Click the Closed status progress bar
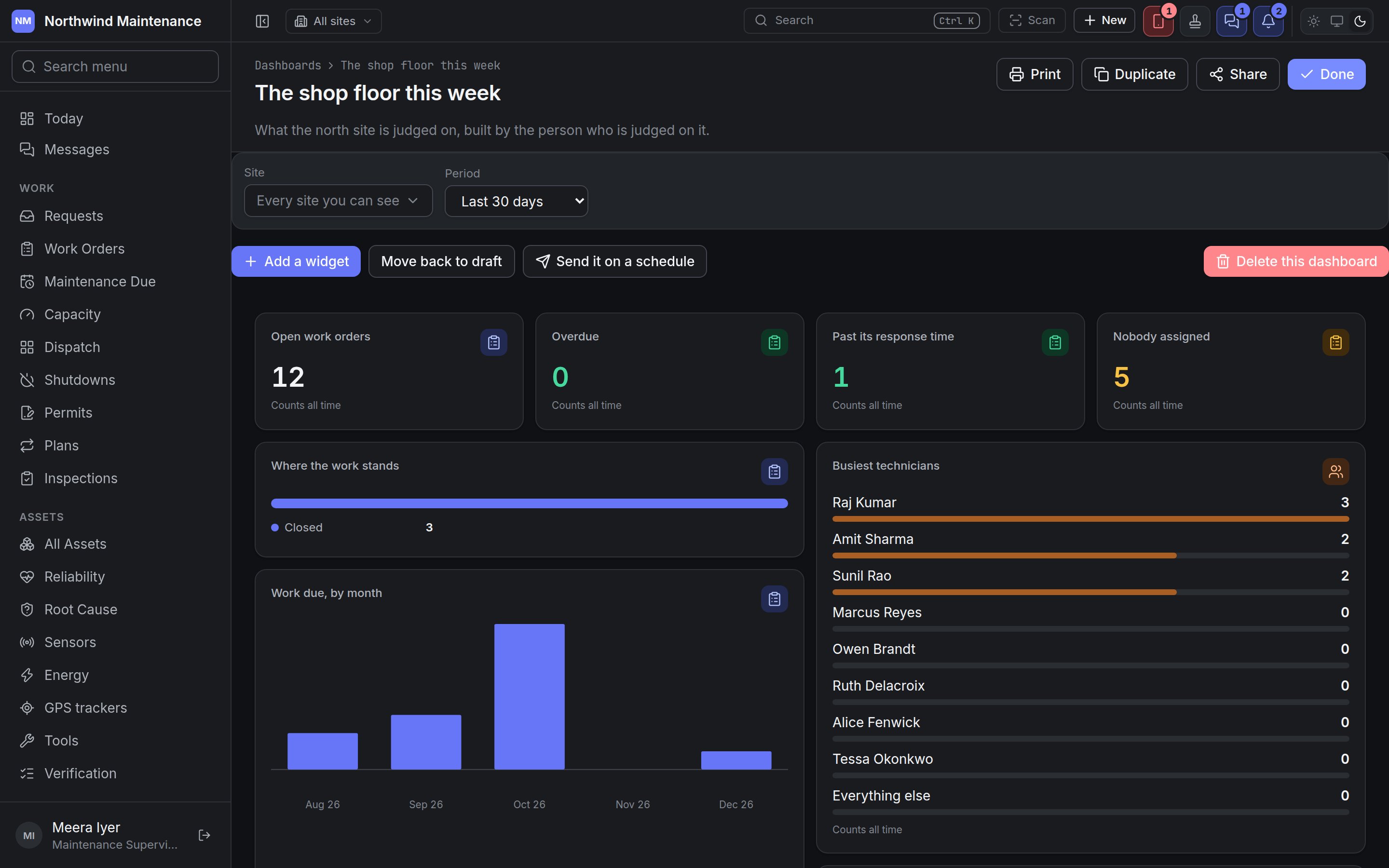Image resolution: width=1389 pixels, height=868 pixels. tap(529, 503)
